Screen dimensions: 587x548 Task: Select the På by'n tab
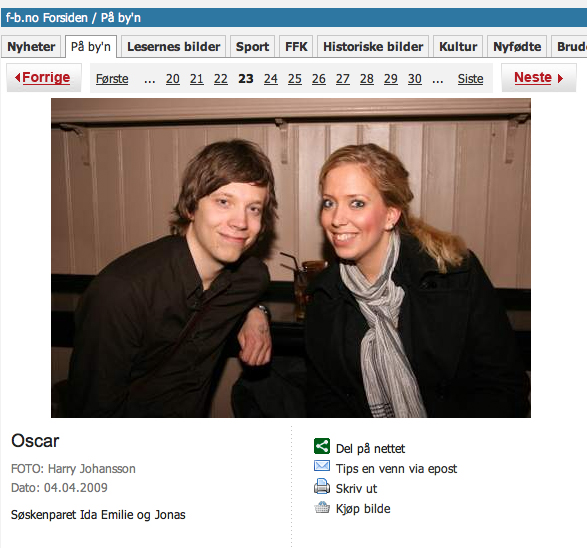tap(91, 47)
